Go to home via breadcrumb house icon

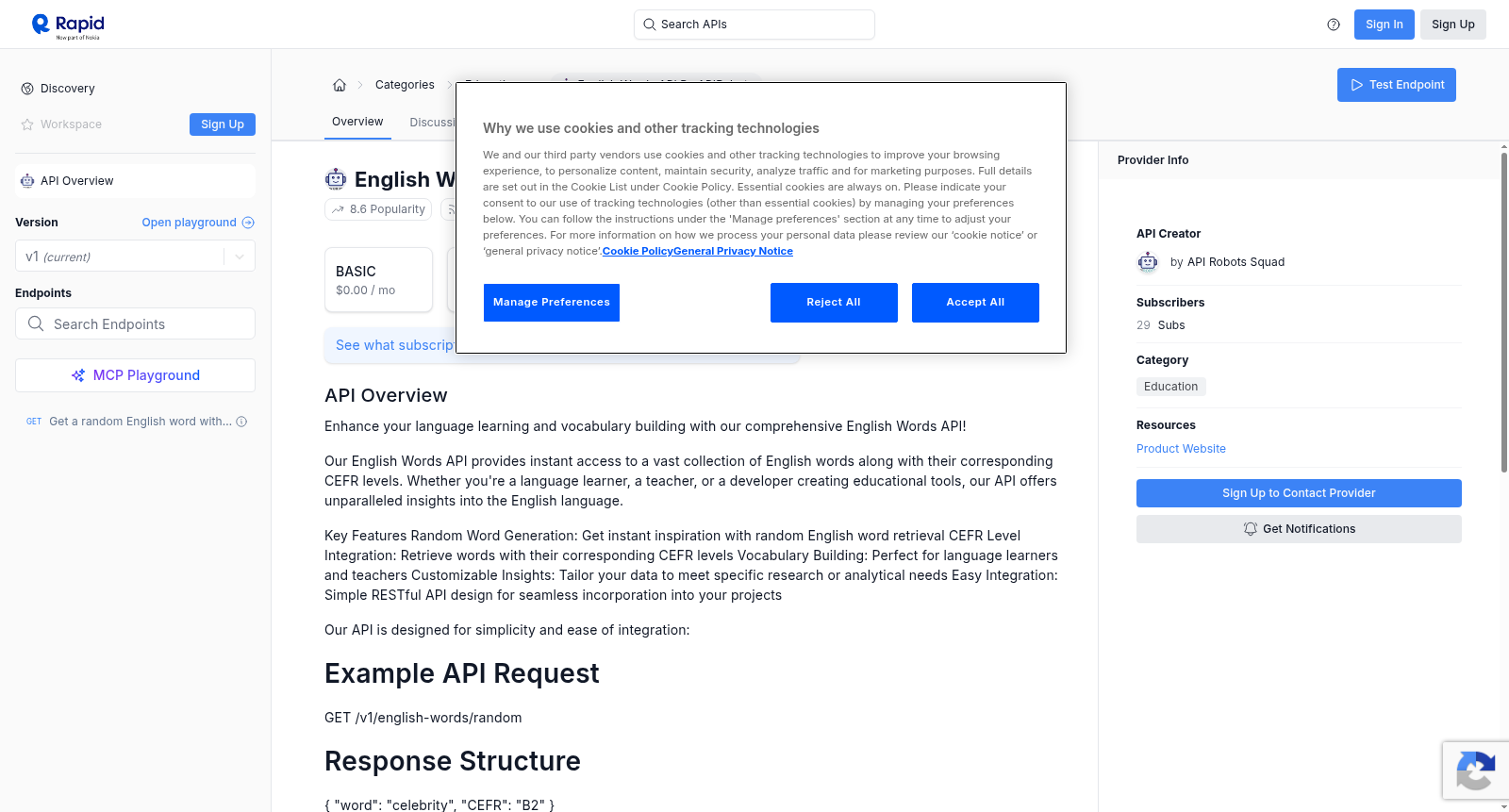point(340,85)
